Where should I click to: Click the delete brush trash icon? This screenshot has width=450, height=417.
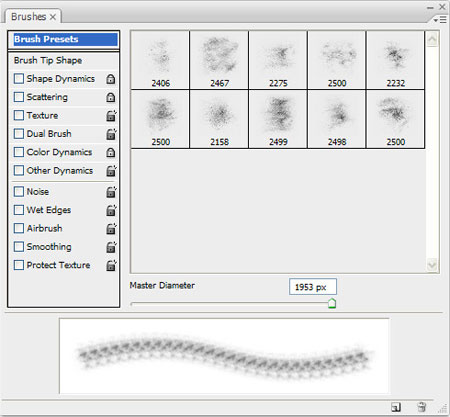click(x=421, y=407)
